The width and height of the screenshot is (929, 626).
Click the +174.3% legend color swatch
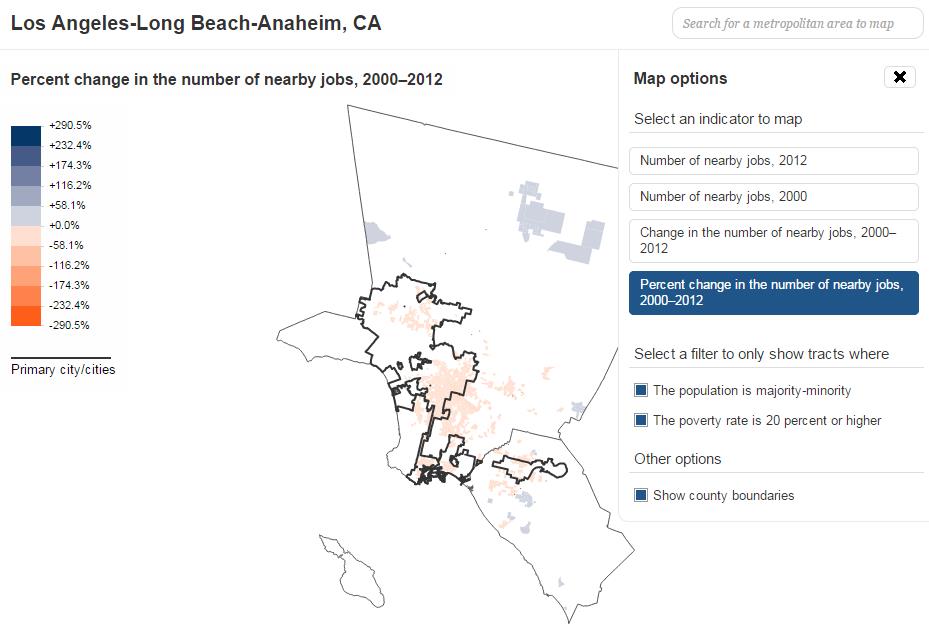pyautogui.click(x=26, y=175)
